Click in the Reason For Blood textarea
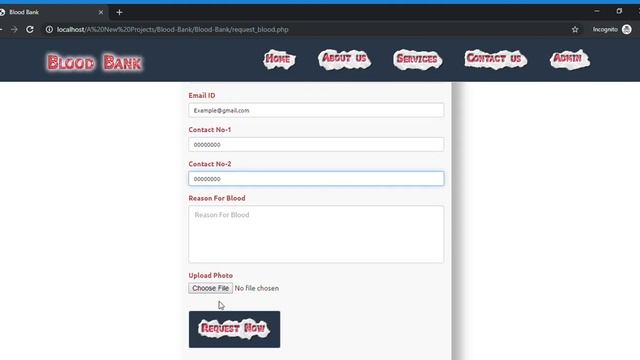This screenshot has height=360, width=640. click(316, 234)
